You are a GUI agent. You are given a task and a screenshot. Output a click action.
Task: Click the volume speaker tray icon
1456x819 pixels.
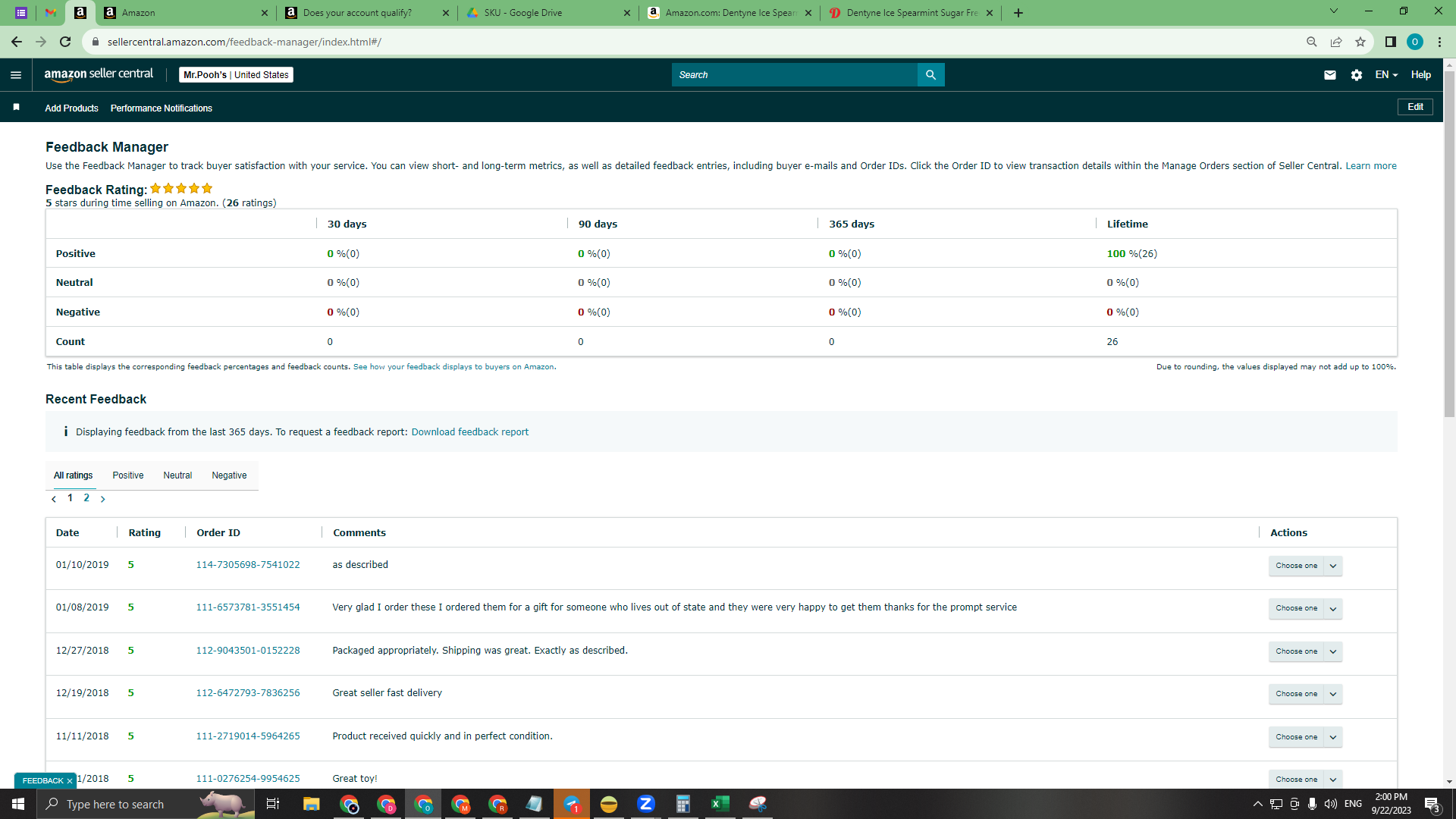point(1330,804)
